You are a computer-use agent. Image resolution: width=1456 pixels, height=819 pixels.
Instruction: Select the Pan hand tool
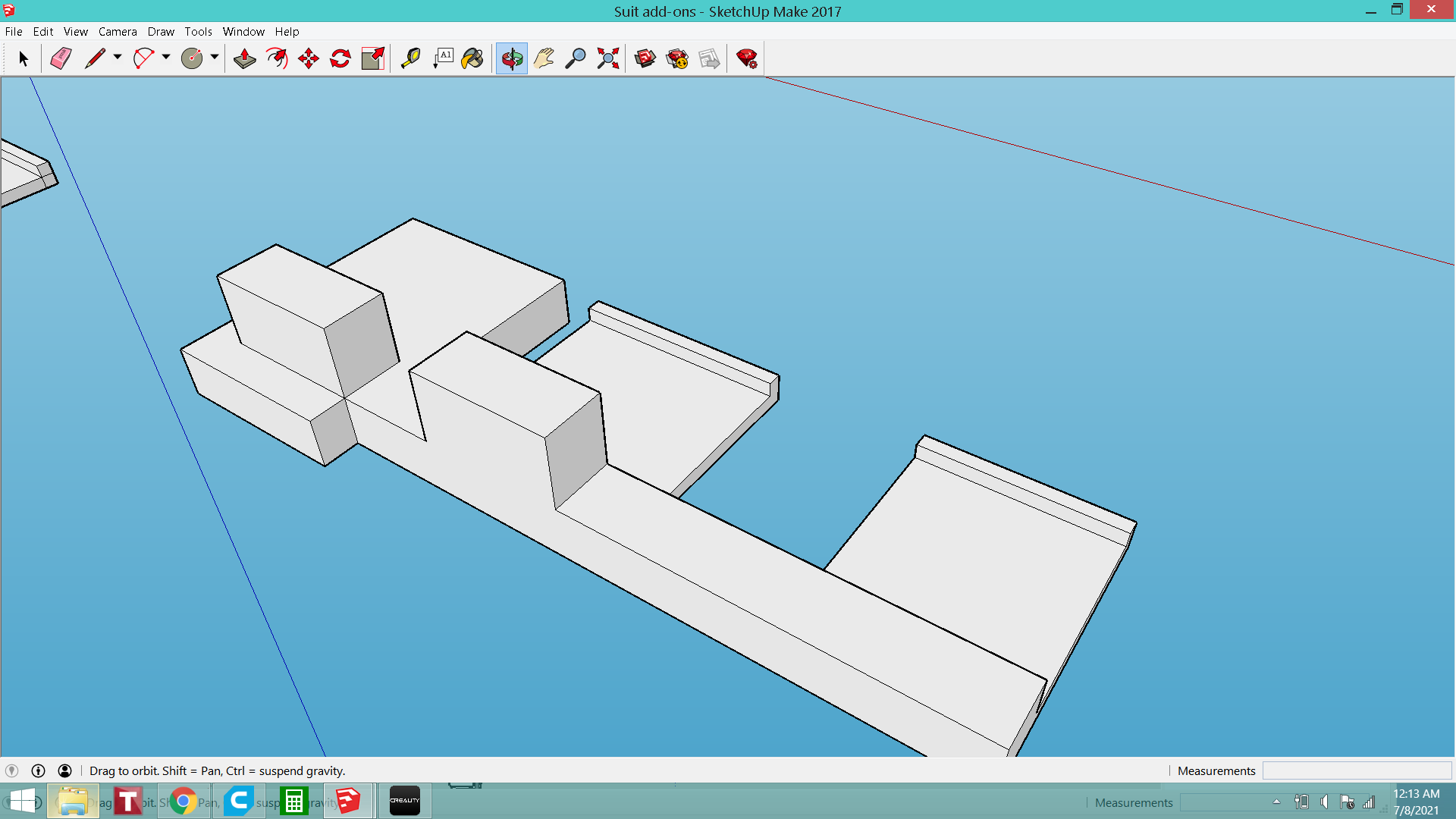544,58
